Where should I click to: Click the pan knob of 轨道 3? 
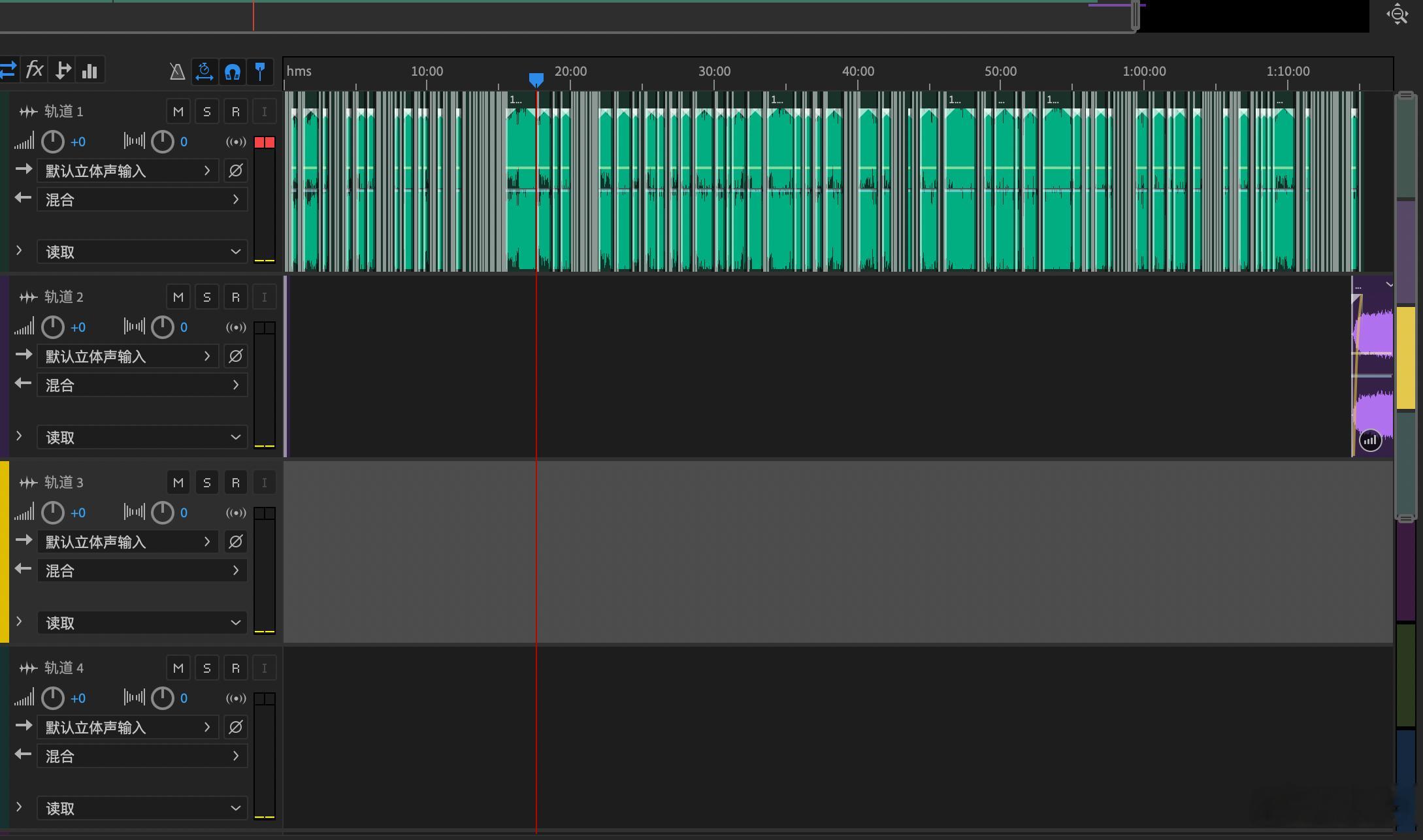pyautogui.click(x=163, y=513)
